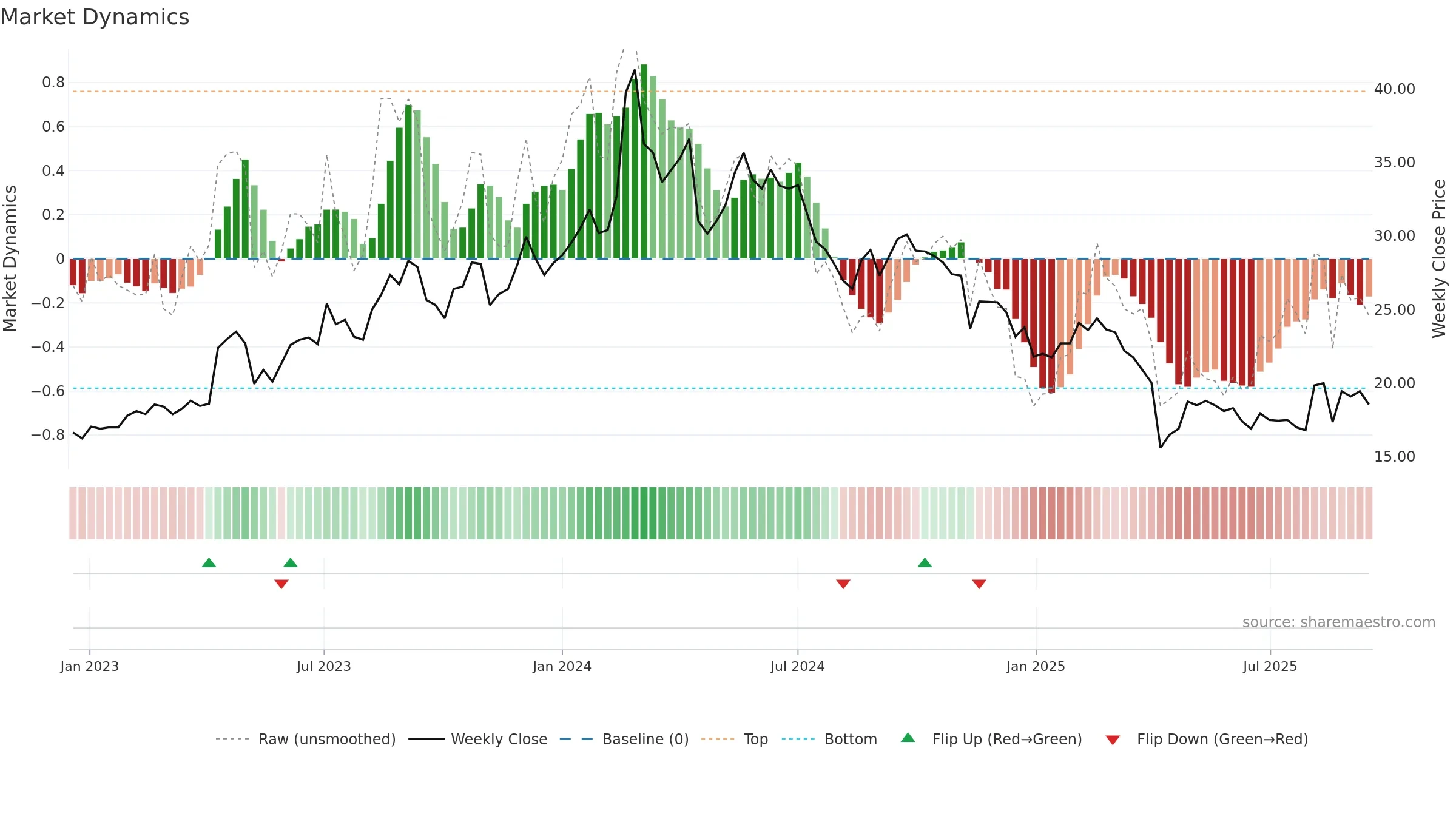Toggle the Flip Up (Red→Green) legend entry

991,739
